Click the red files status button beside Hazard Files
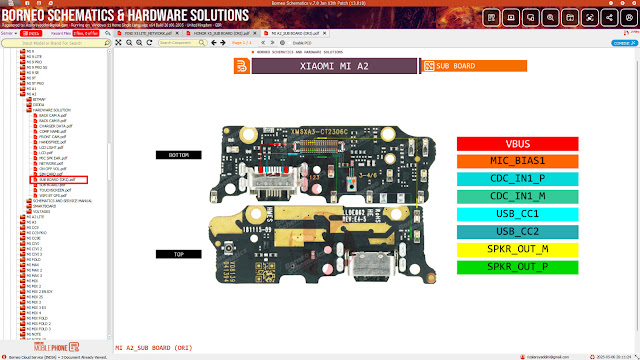This screenshot has width=640, height=360. [x=86, y=33]
